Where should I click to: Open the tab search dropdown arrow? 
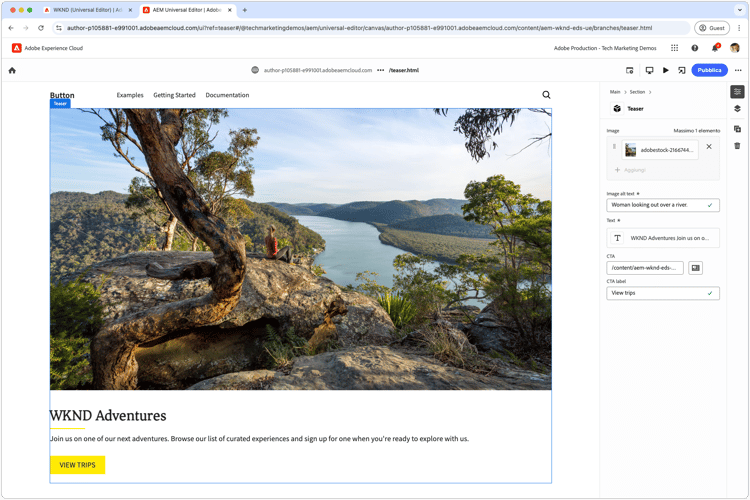[x=739, y=10]
